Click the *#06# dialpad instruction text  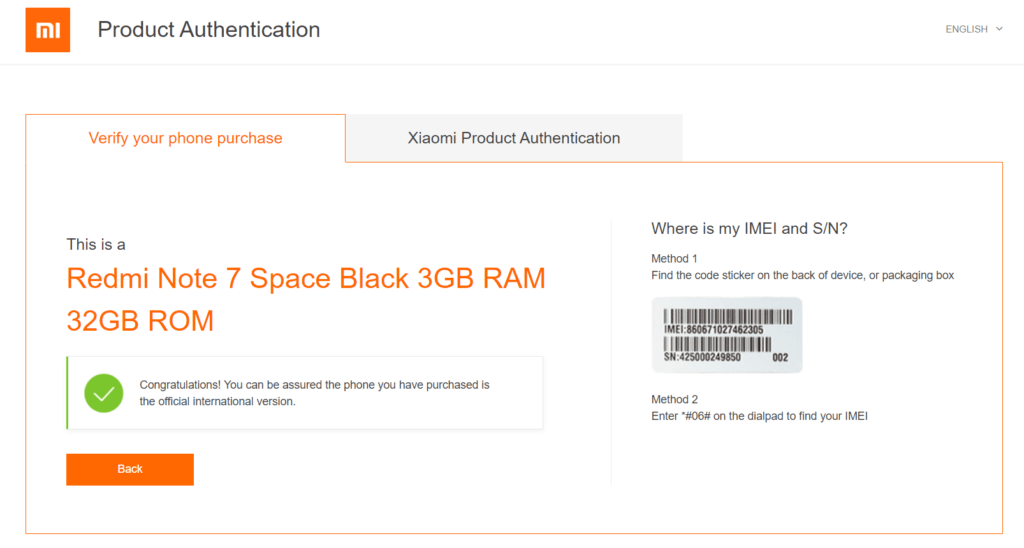[x=759, y=416]
